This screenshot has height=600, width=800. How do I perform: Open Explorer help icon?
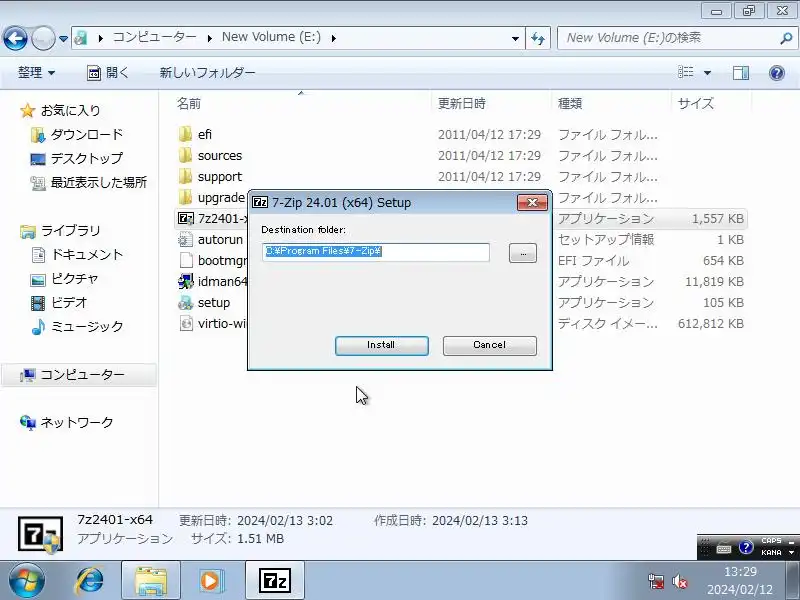pyautogui.click(x=776, y=73)
